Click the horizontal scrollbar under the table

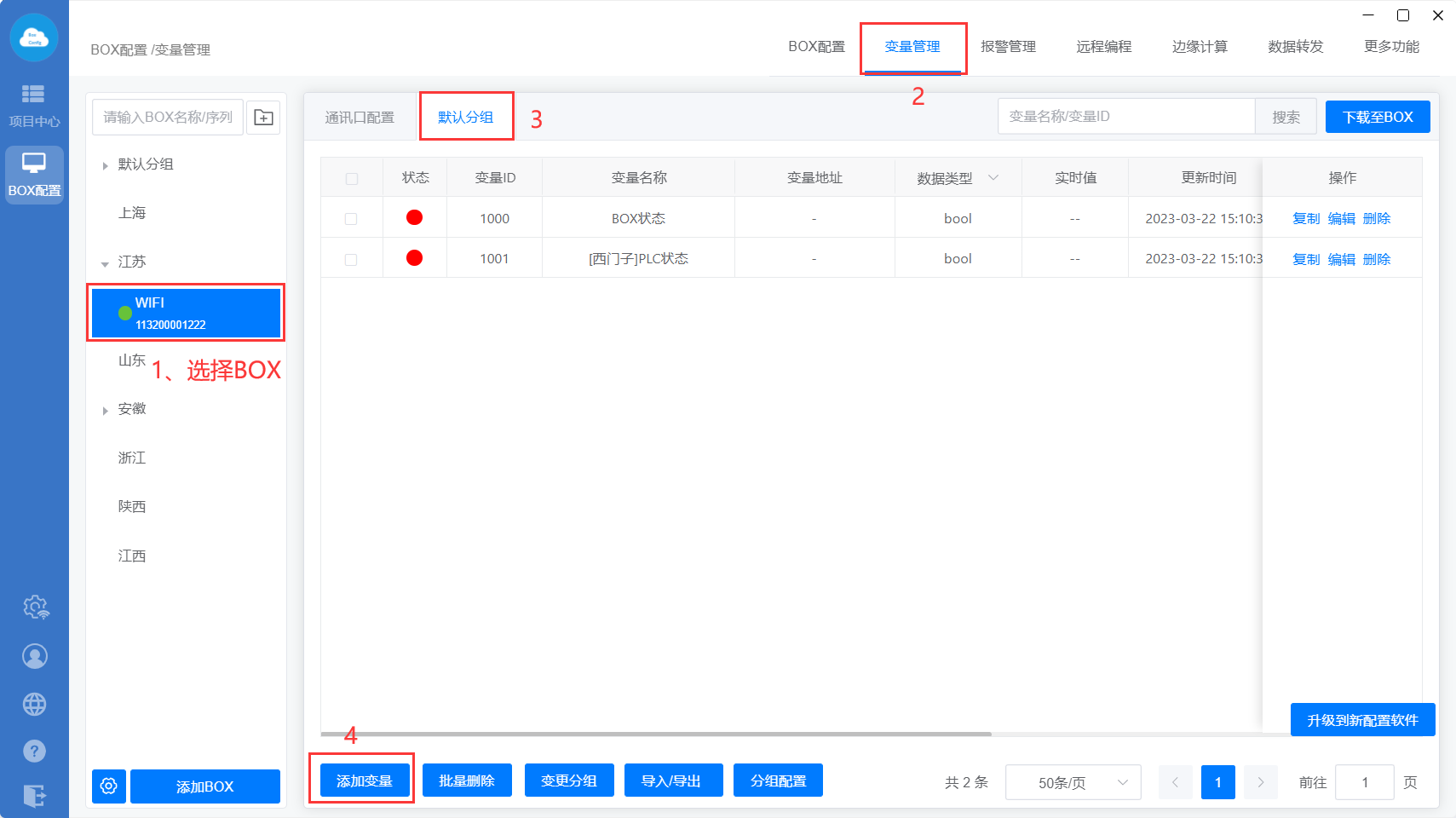coord(656,734)
